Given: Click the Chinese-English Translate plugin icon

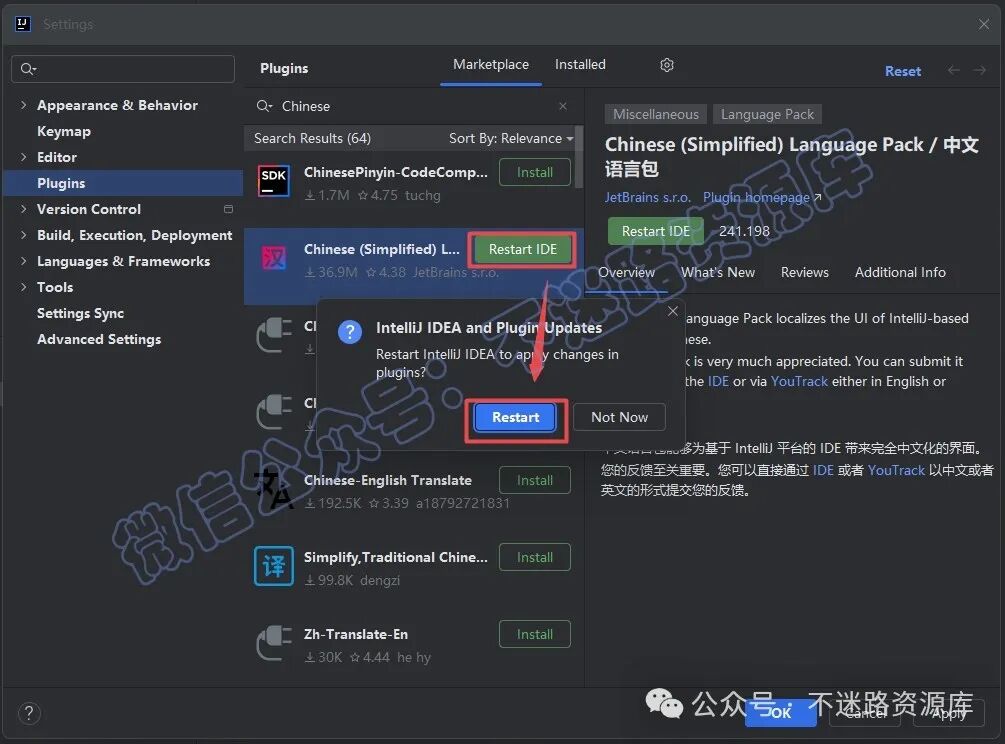Looking at the screenshot, I should [274, 489].
